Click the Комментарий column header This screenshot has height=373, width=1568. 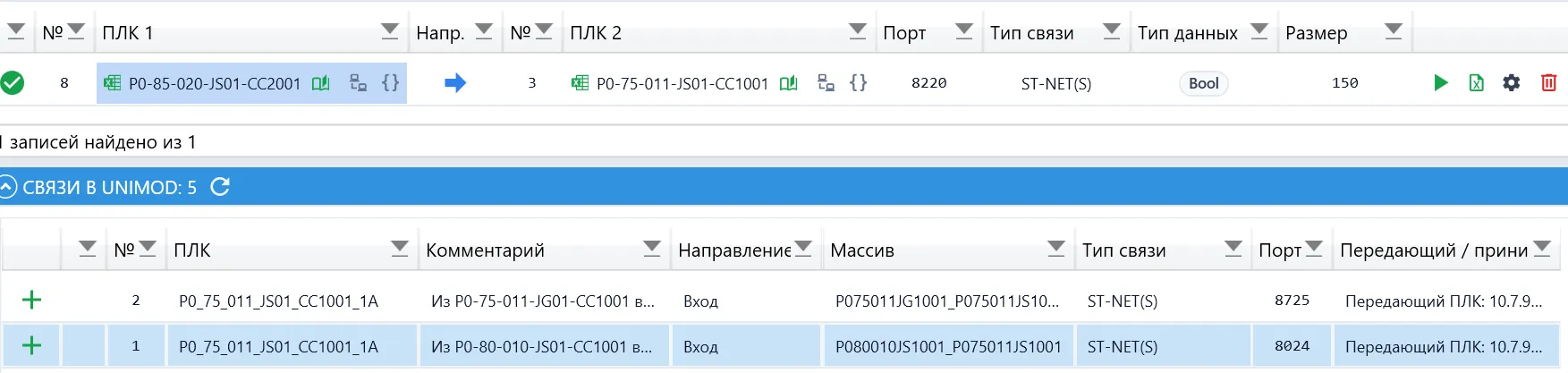click(x=485, y=250)
